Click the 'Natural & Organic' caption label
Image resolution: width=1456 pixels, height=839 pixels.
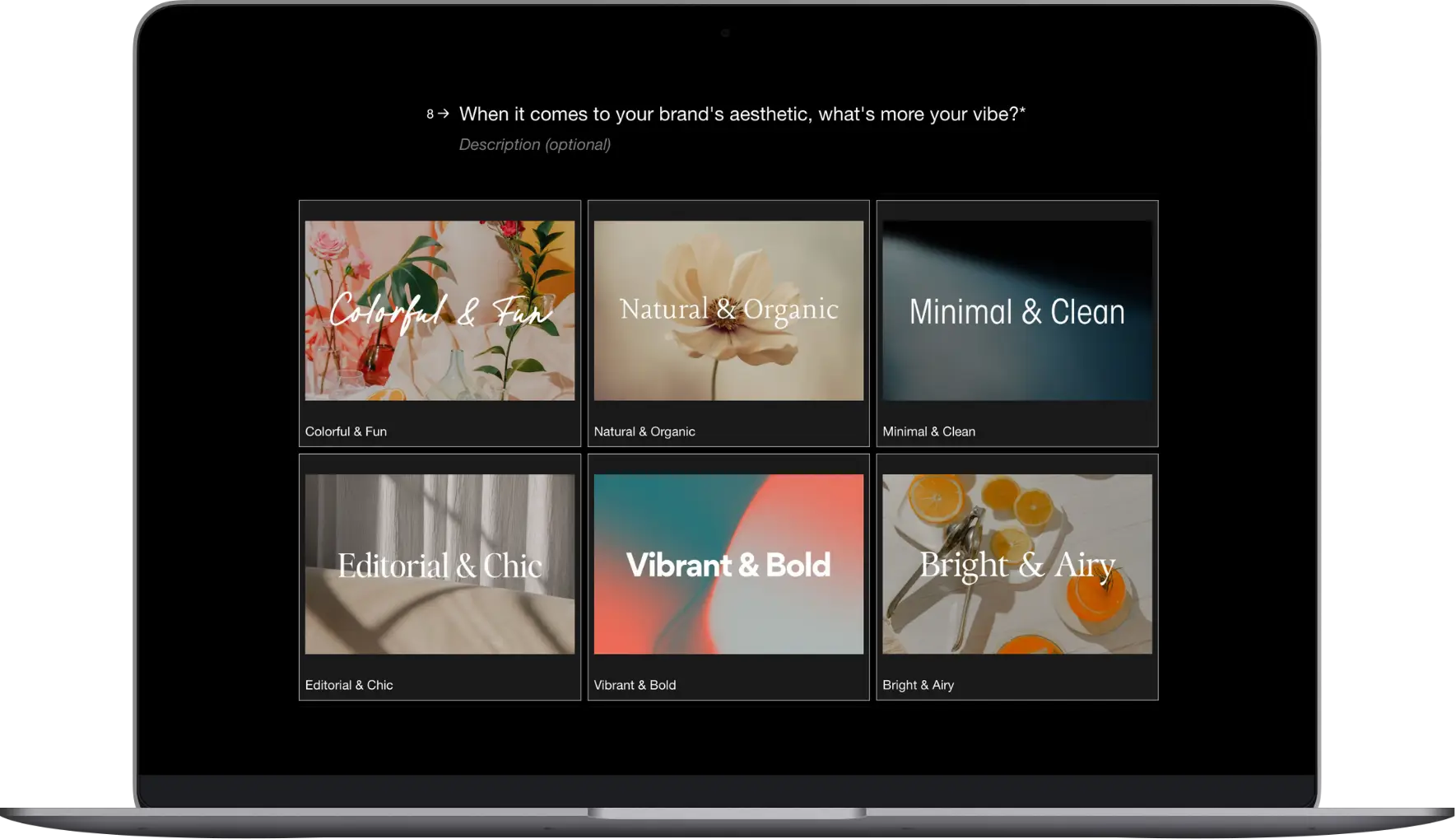(644, 431)
